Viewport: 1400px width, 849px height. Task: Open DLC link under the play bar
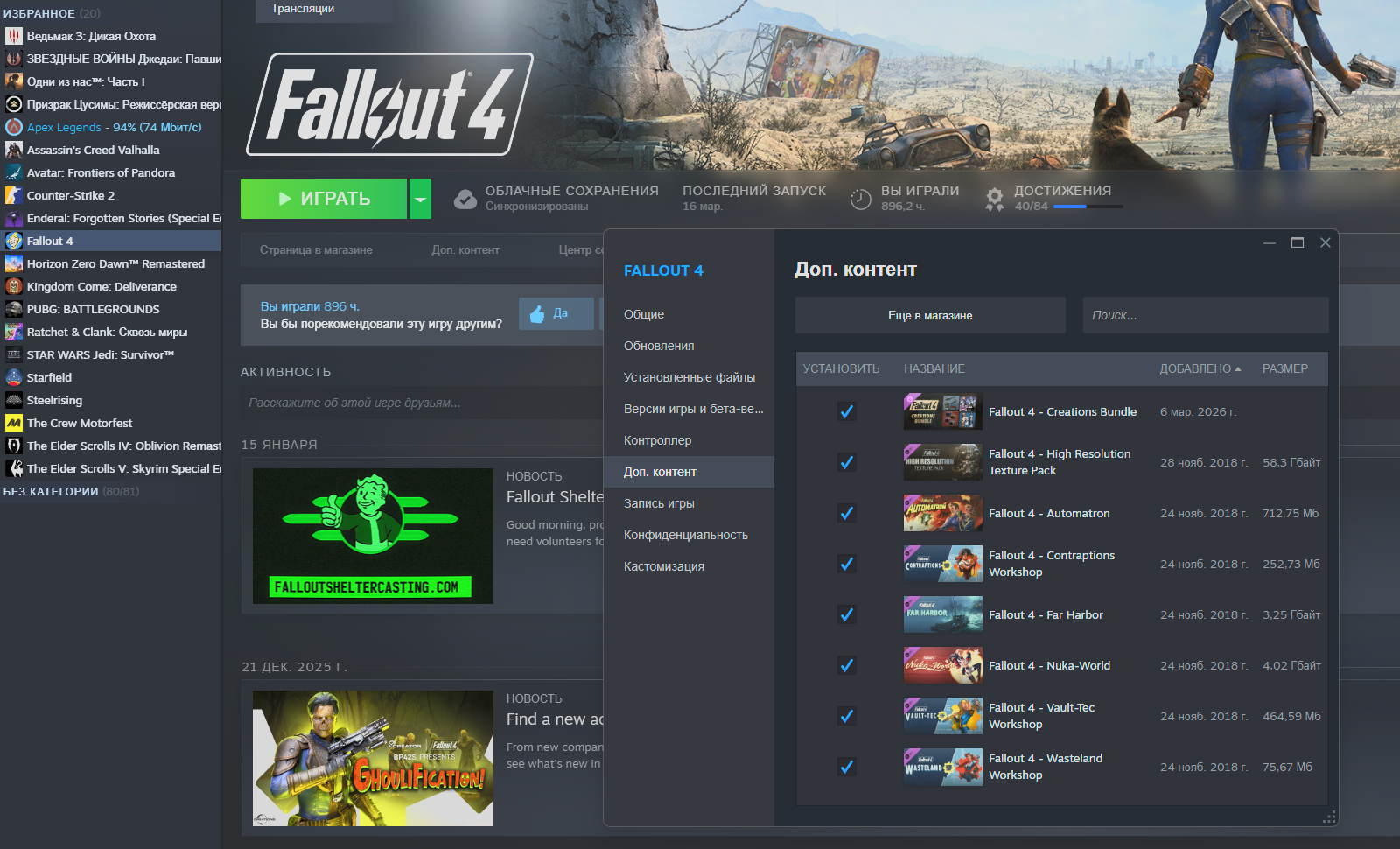[465, 249]
